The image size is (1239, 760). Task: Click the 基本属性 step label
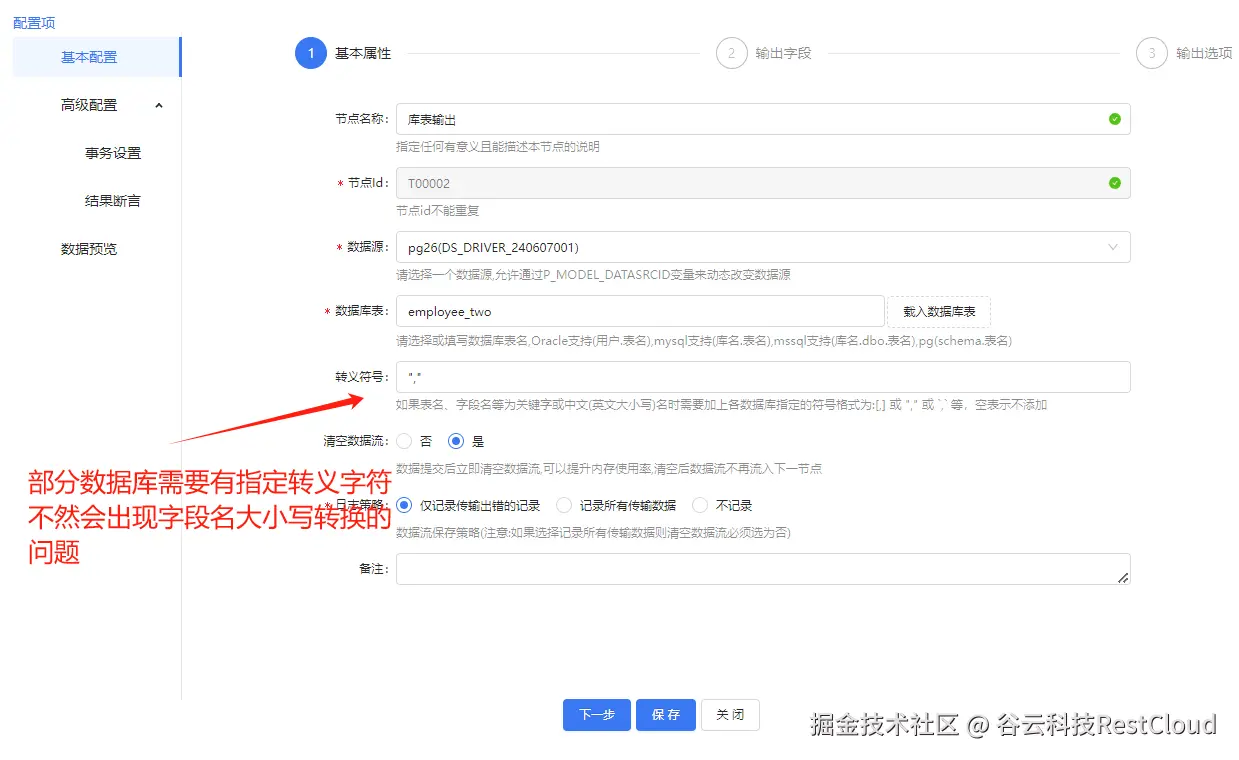coord(363,53)
